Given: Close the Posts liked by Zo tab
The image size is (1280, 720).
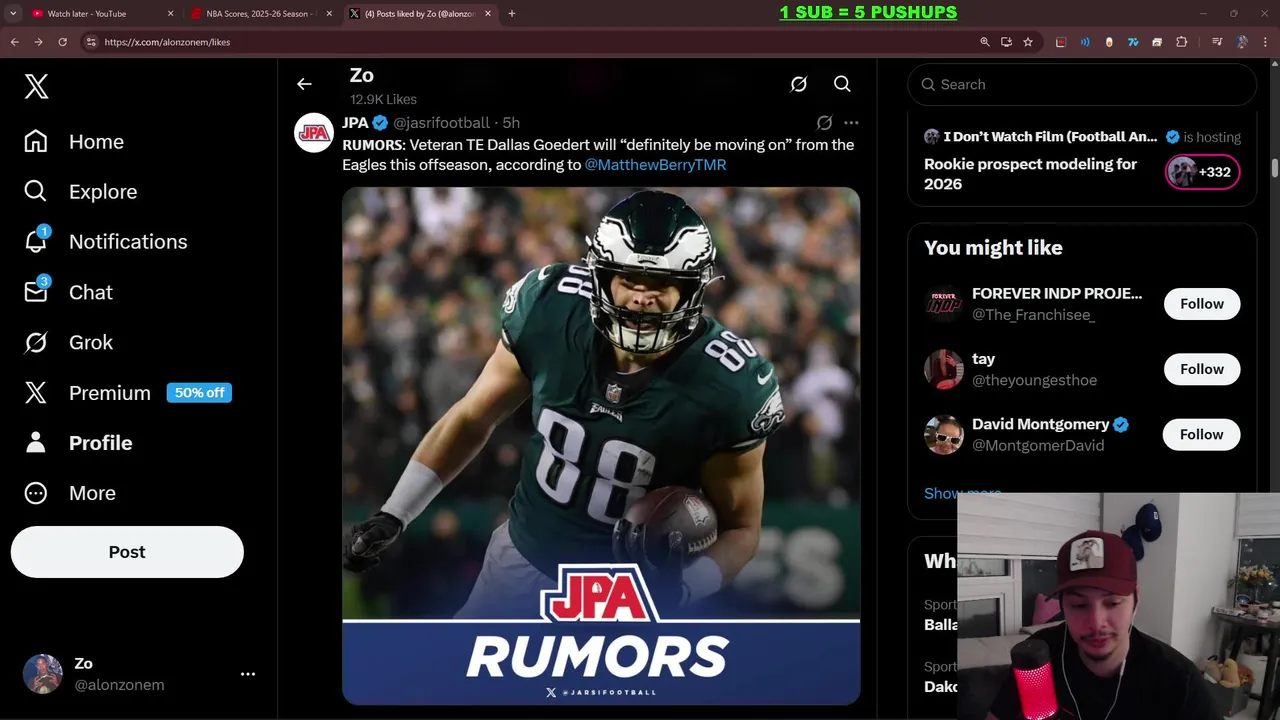Looking at the screenshot, I should click(x=488, y=14).
